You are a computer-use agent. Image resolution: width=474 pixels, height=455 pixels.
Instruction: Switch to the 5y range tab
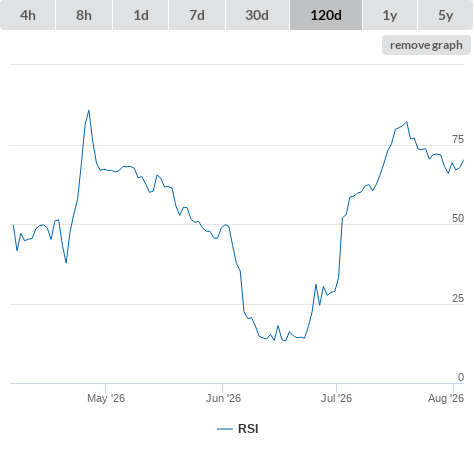(x=446, y=15)
